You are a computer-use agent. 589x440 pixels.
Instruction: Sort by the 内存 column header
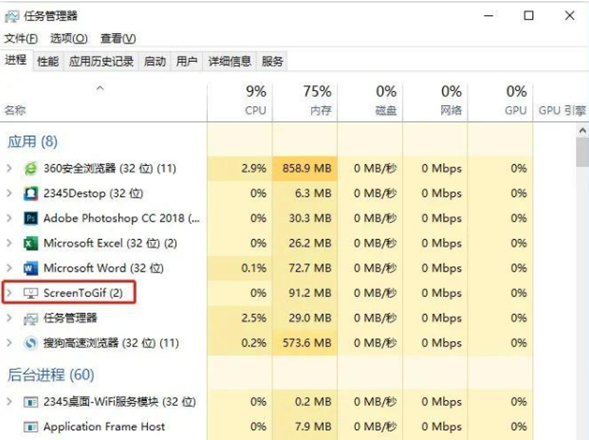[305, 101]
